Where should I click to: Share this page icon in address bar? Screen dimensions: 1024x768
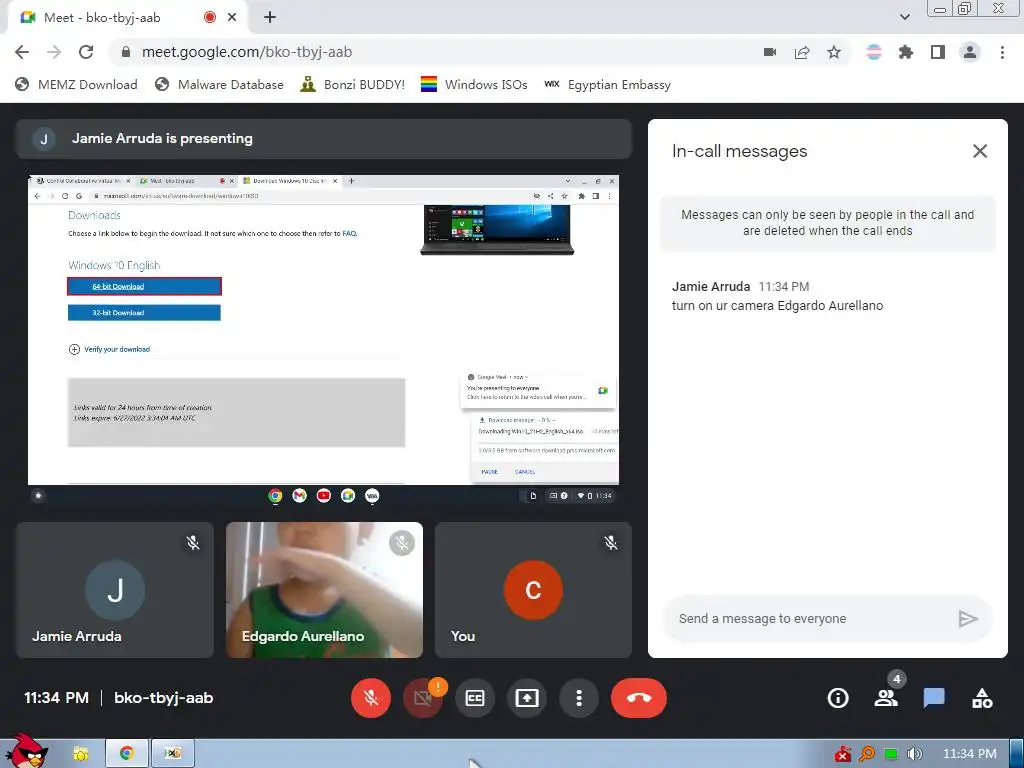(802, 52)
